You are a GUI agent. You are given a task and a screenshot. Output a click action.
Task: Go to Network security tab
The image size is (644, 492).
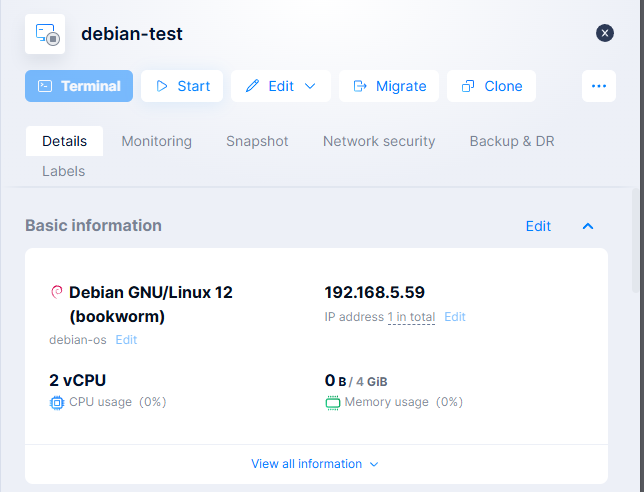pyautogui.click(x=379, y=141)
